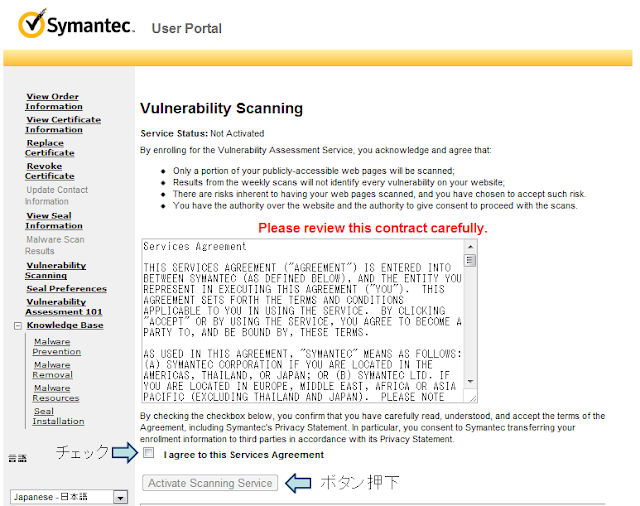
Task: Open the Malware Resources article
Action: (56, 393)
